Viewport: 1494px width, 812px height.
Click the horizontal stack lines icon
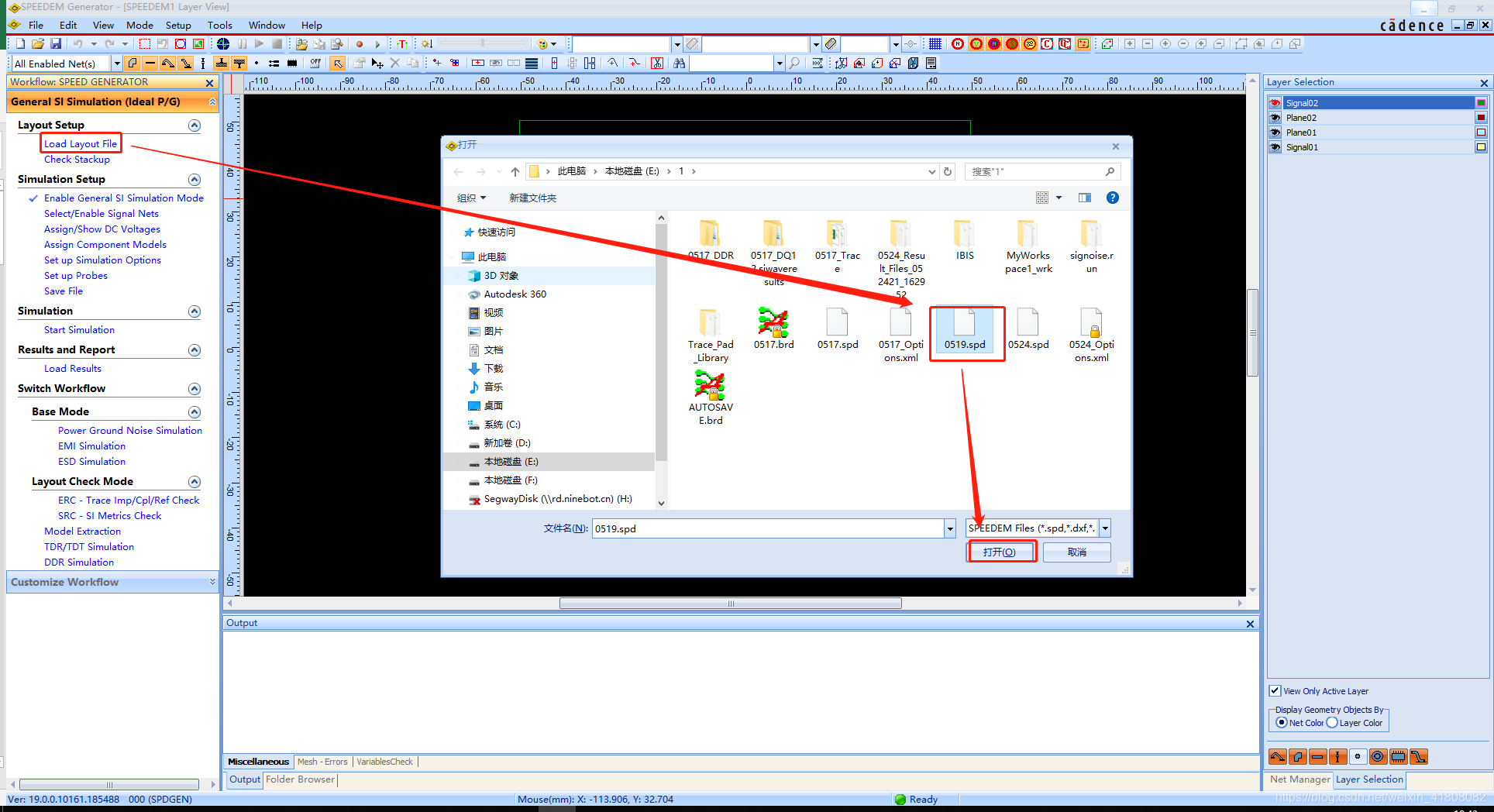click(x=532, y=63)
